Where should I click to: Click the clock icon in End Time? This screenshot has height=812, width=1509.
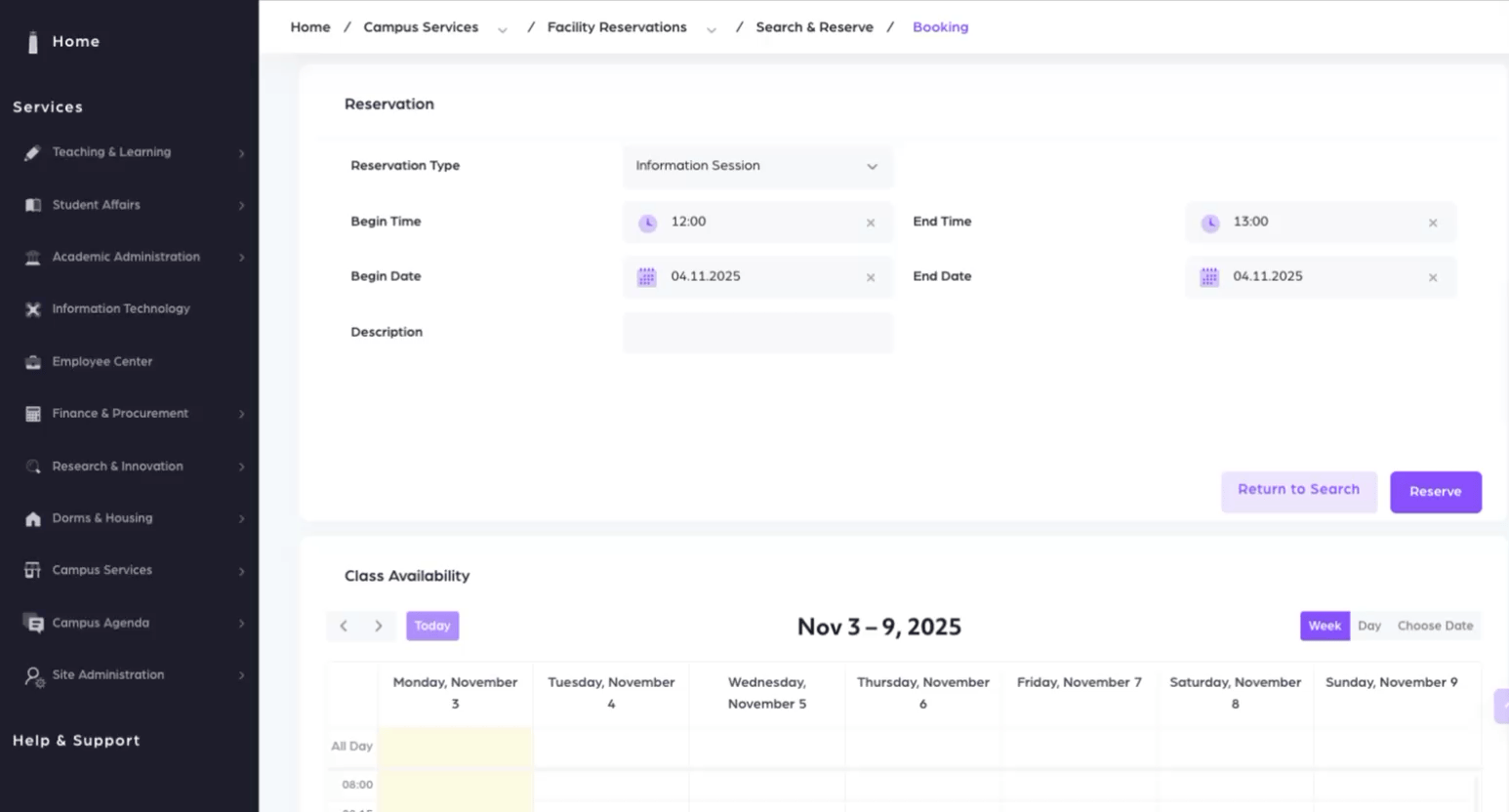1209,223
